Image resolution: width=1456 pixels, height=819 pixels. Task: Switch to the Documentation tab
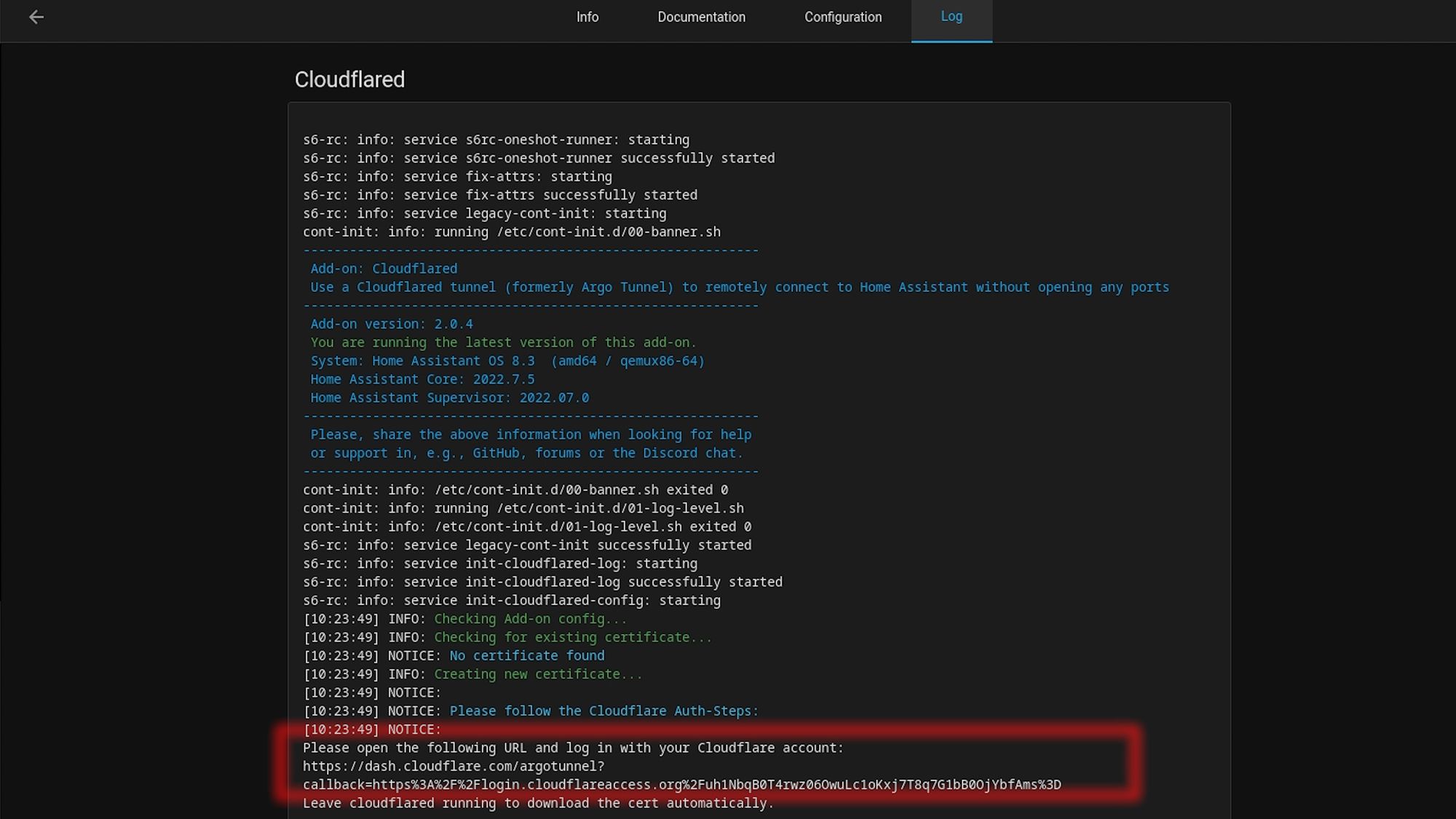pyautogui.click(x=701, y=17)
